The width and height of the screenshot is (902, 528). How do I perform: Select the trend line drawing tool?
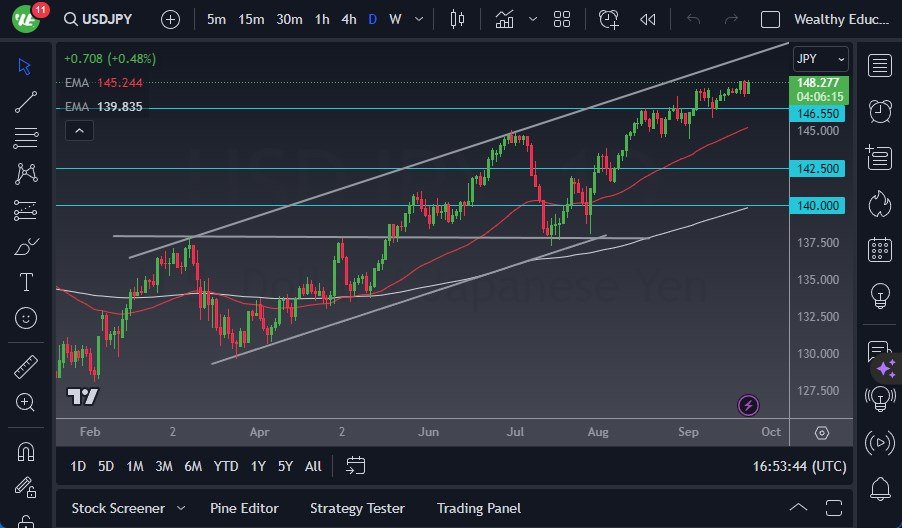pyautogui.click(x=26, y=101)
